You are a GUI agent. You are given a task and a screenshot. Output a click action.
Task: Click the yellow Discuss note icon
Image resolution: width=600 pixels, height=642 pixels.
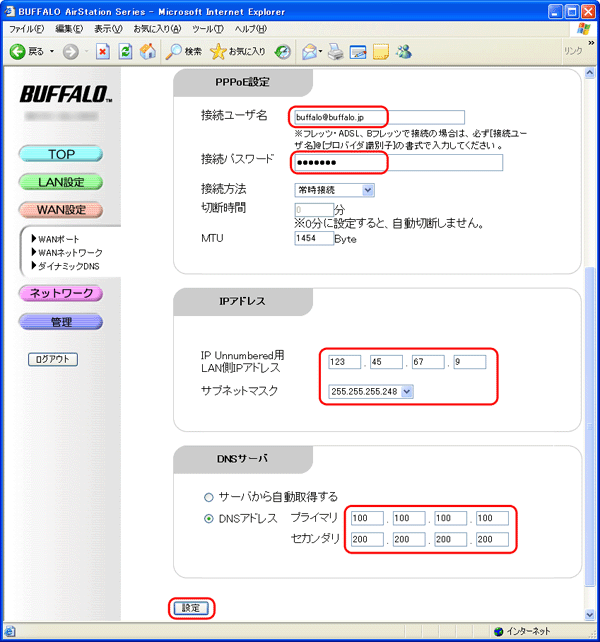click(x=381, y=52)
